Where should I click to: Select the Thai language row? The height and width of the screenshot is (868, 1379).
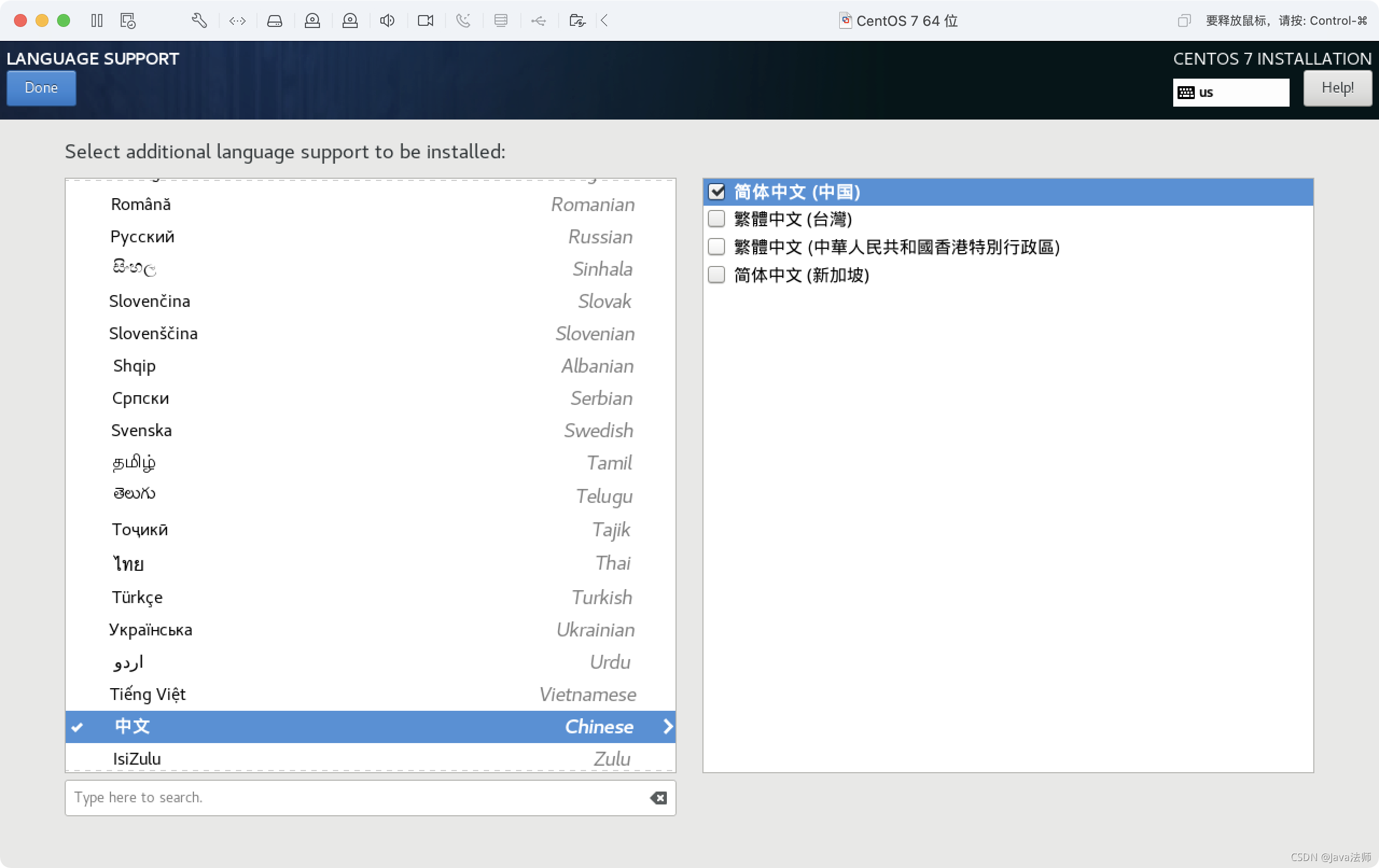371,563
